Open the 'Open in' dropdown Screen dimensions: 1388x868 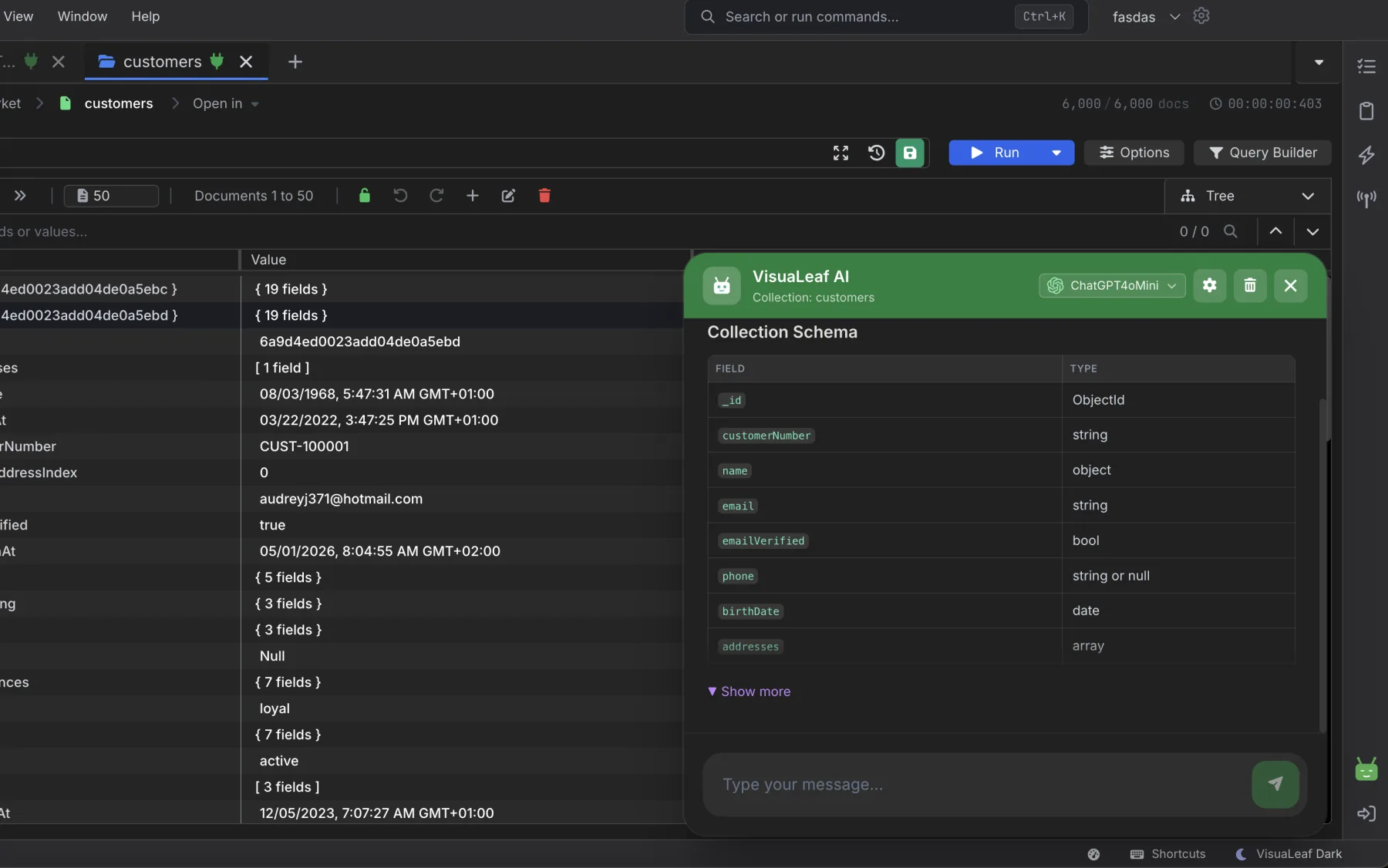pyautogui.click(x=225, y=103)
